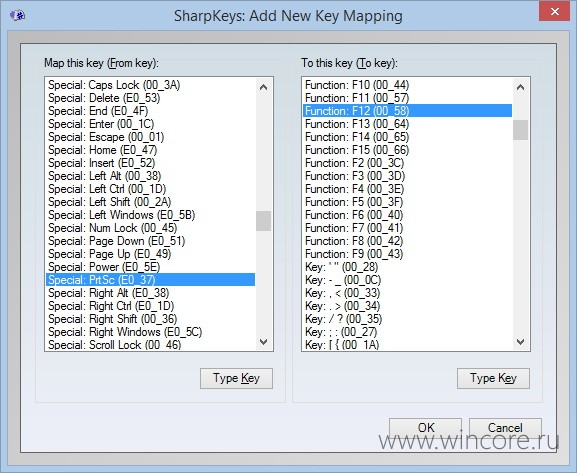Click To key list scroll down arrow
Viewport: 577px width, 473px height.
tap(520, 342)
